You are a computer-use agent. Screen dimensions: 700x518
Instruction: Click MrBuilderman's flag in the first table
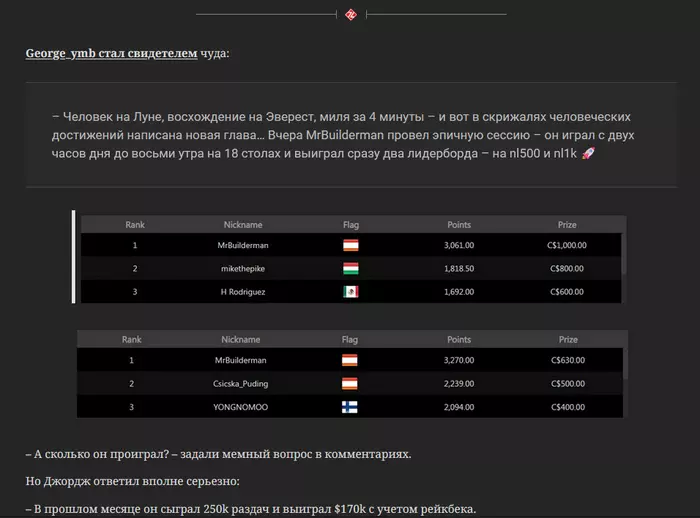[350, 245]
